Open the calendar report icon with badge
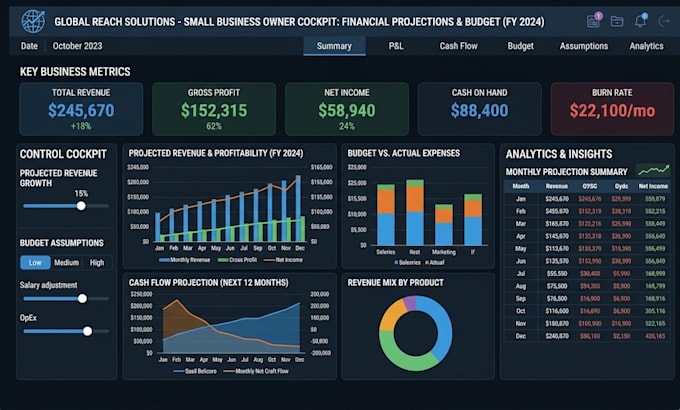 pos(594,20)
